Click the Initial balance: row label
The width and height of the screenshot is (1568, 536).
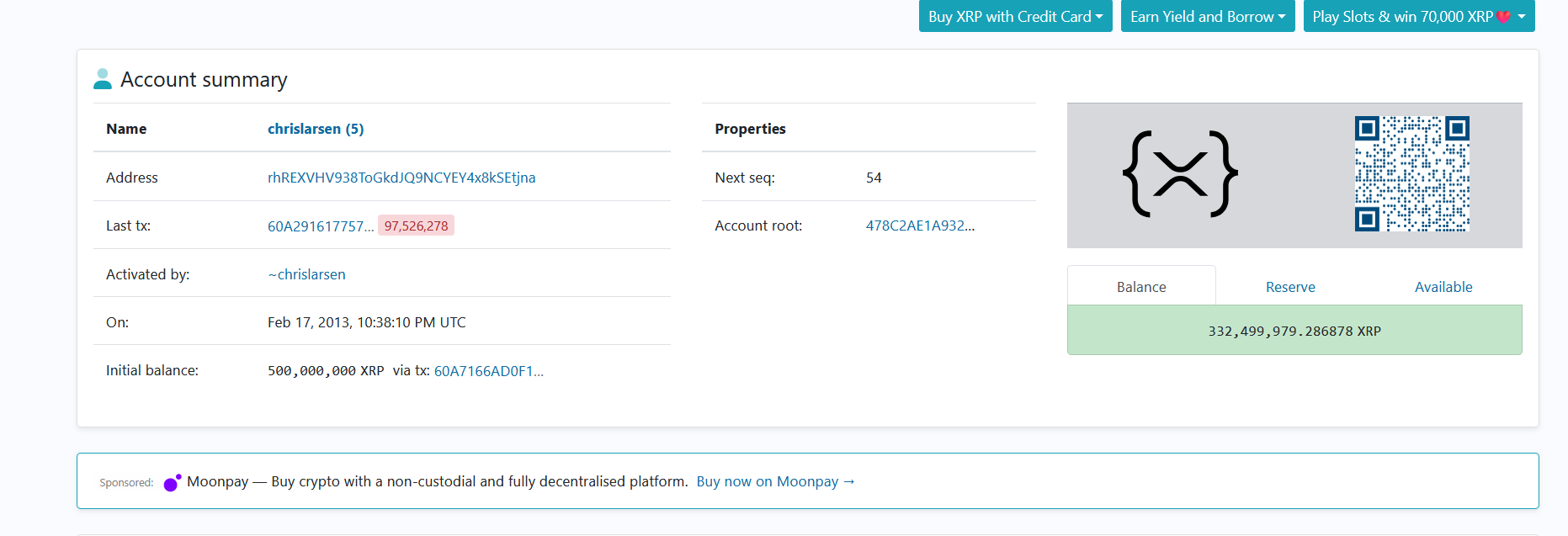click(x=152, y=370)
